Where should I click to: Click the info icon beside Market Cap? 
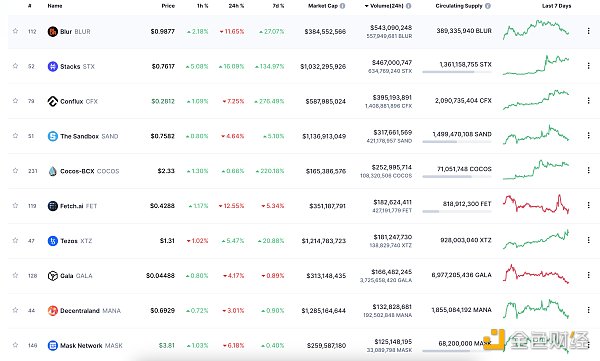point(342,6)
